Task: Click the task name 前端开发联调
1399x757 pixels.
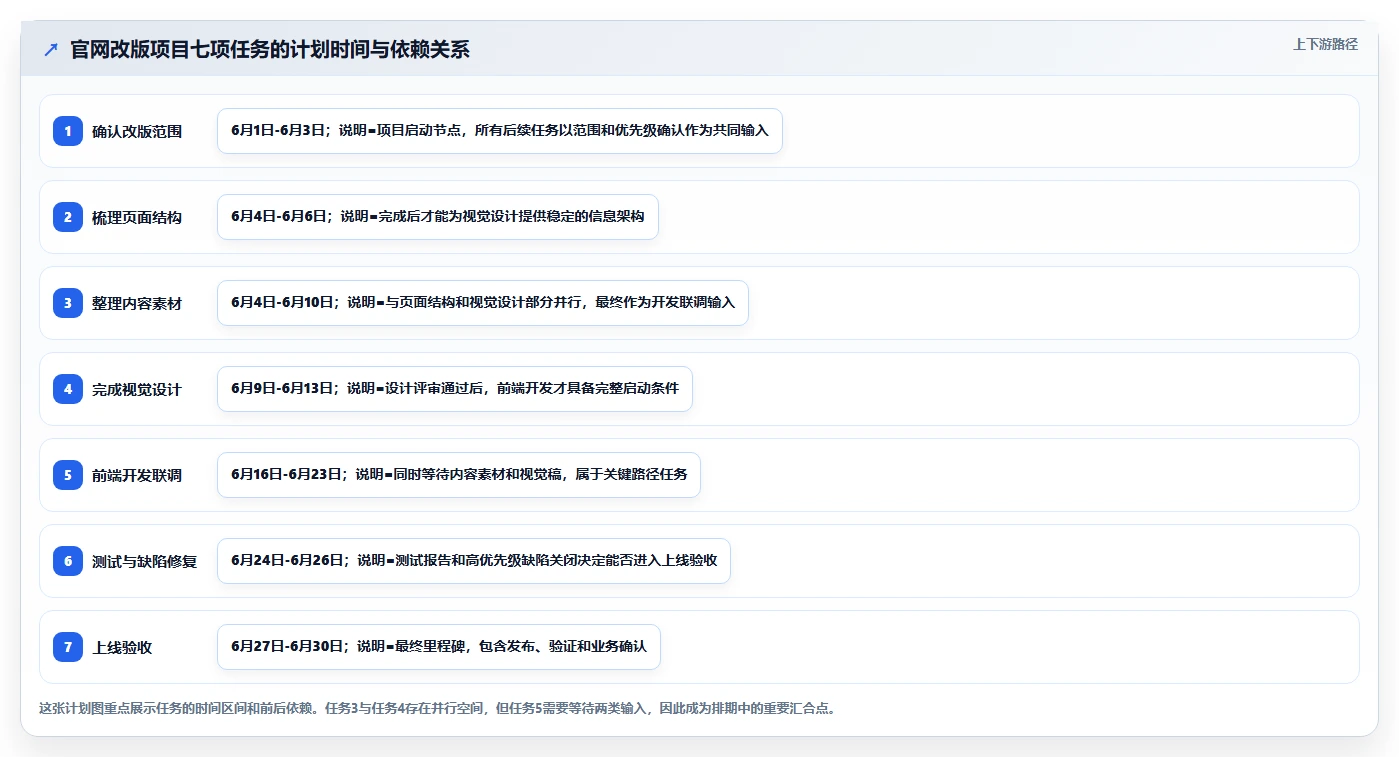Action: tap(137, 475)
